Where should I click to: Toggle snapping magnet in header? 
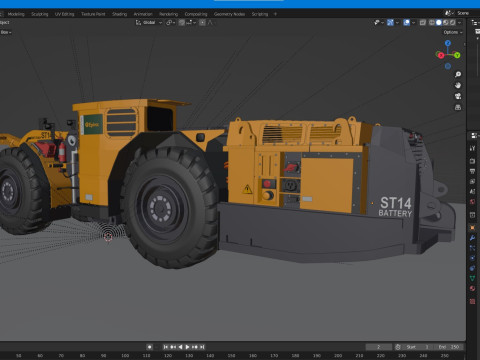click(182, 23)
